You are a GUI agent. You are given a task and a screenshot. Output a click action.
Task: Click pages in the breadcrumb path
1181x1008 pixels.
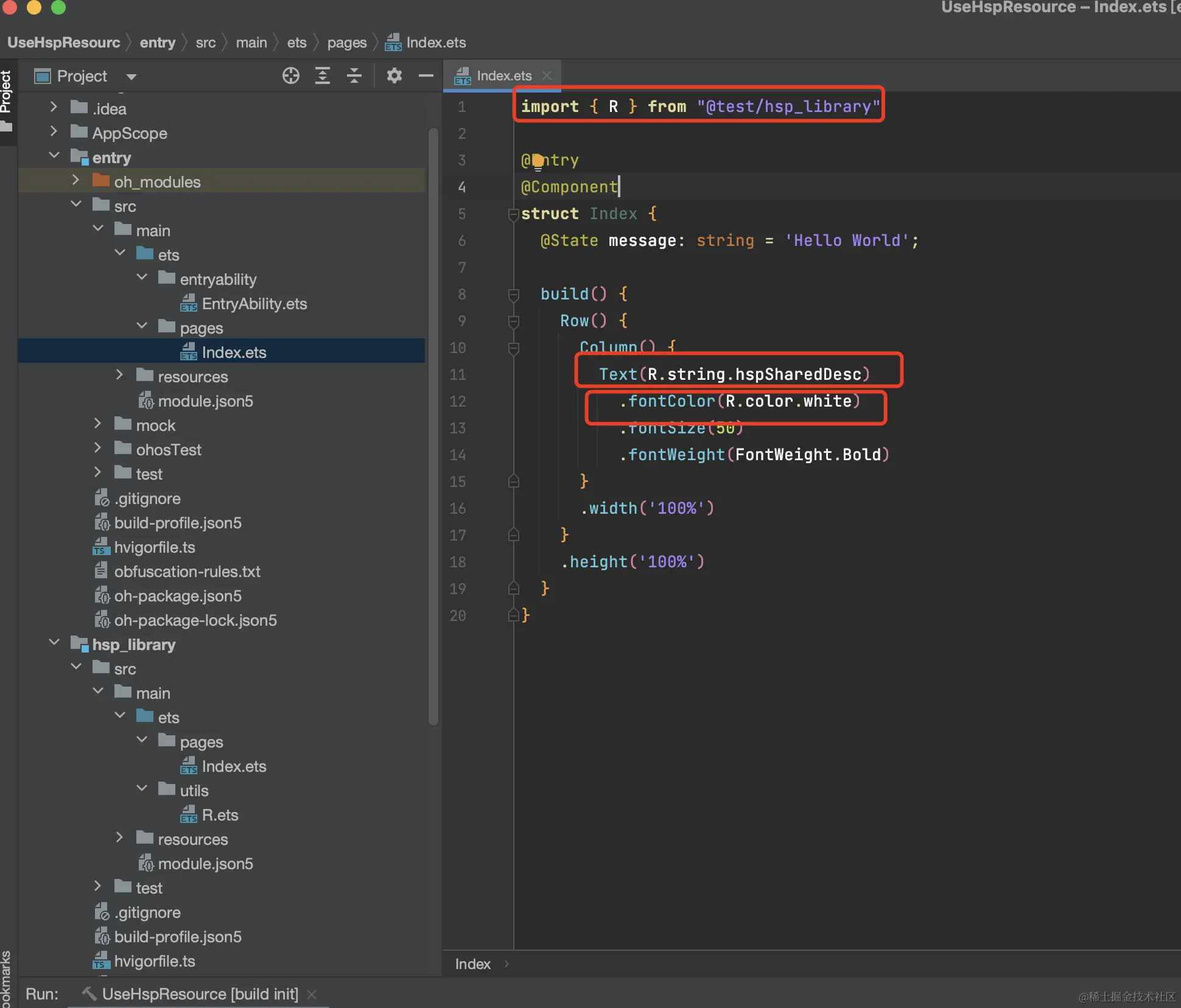[x=347, y=43]
